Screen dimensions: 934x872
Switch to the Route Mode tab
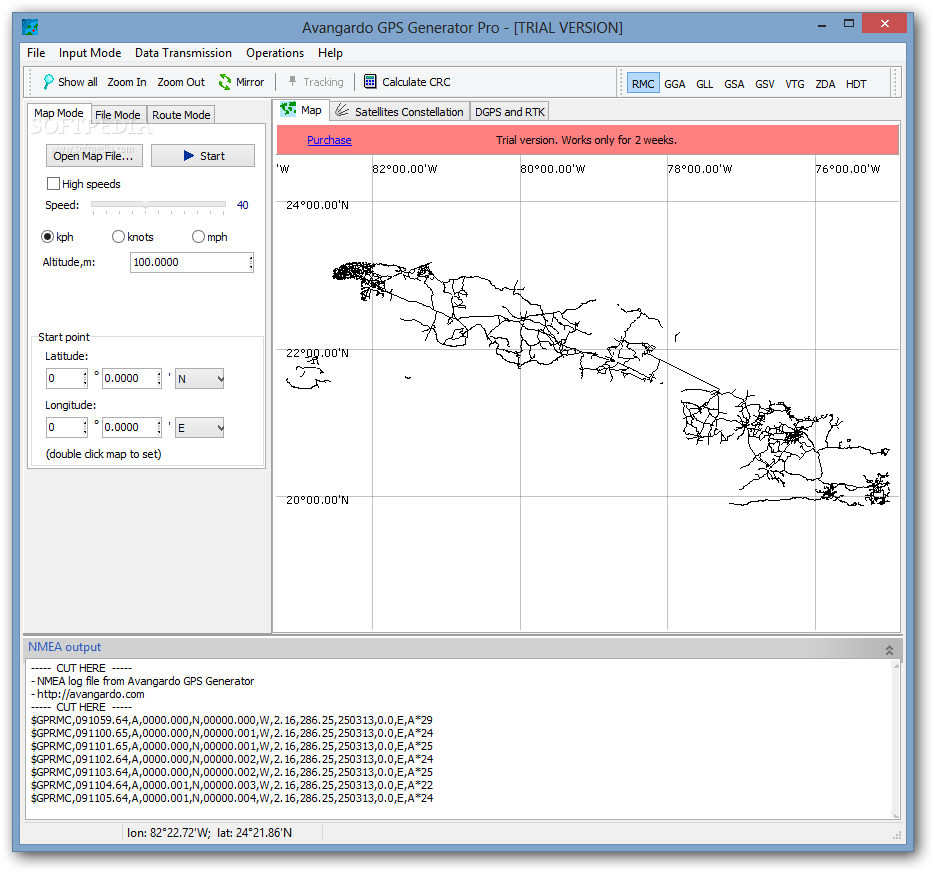181,115
